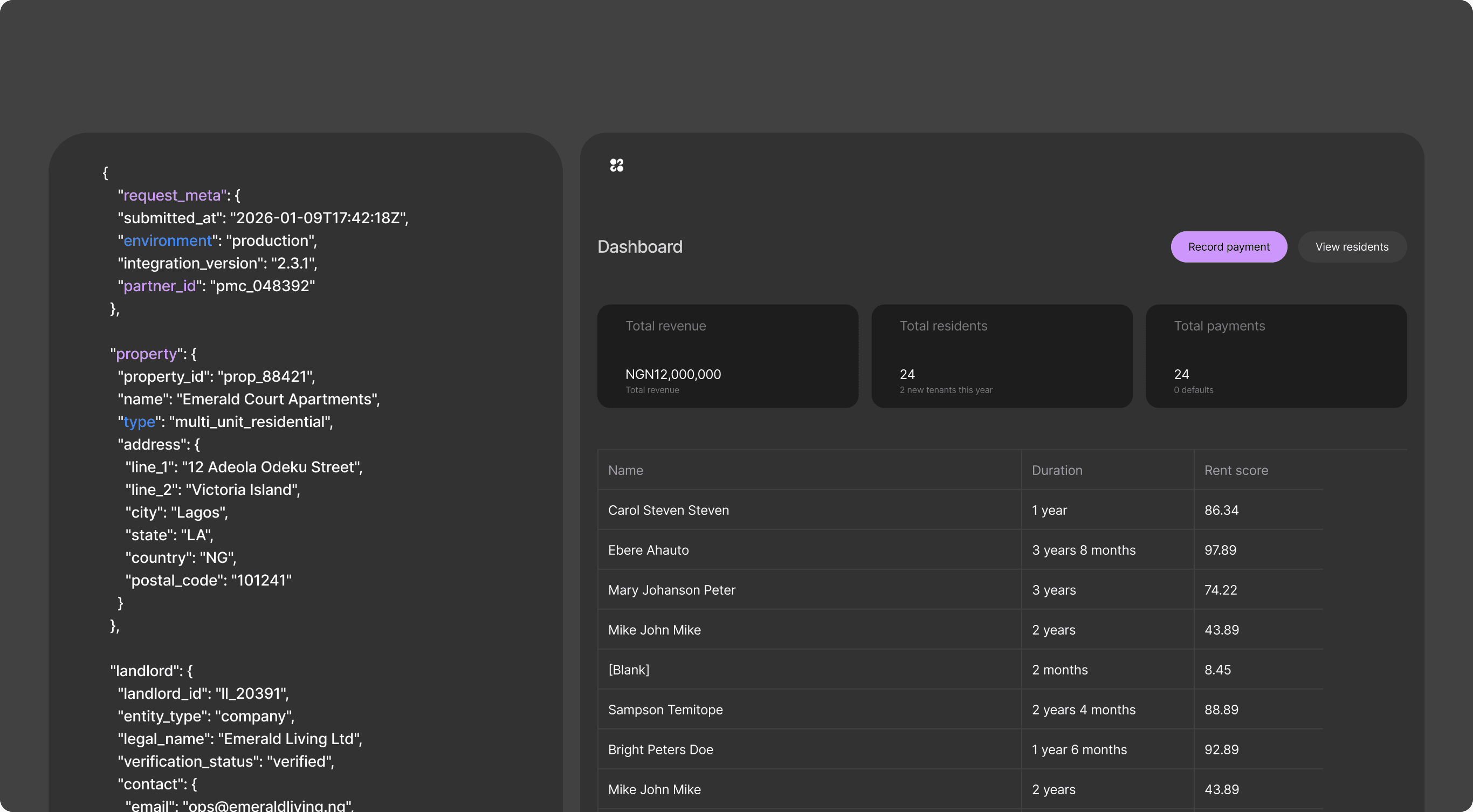
Task: Select the Ebere Ahauto resident row
Action: tap(649, 550)
